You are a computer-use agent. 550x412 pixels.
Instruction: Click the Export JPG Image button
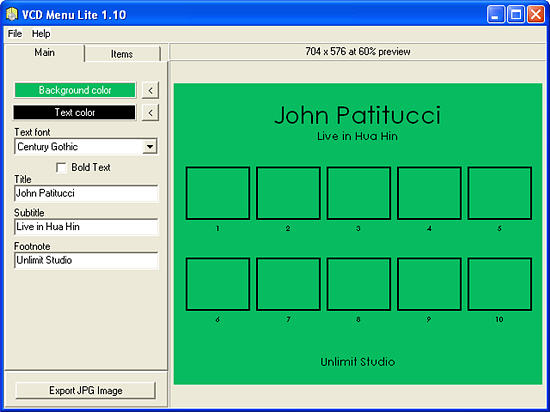coord(86,390)
